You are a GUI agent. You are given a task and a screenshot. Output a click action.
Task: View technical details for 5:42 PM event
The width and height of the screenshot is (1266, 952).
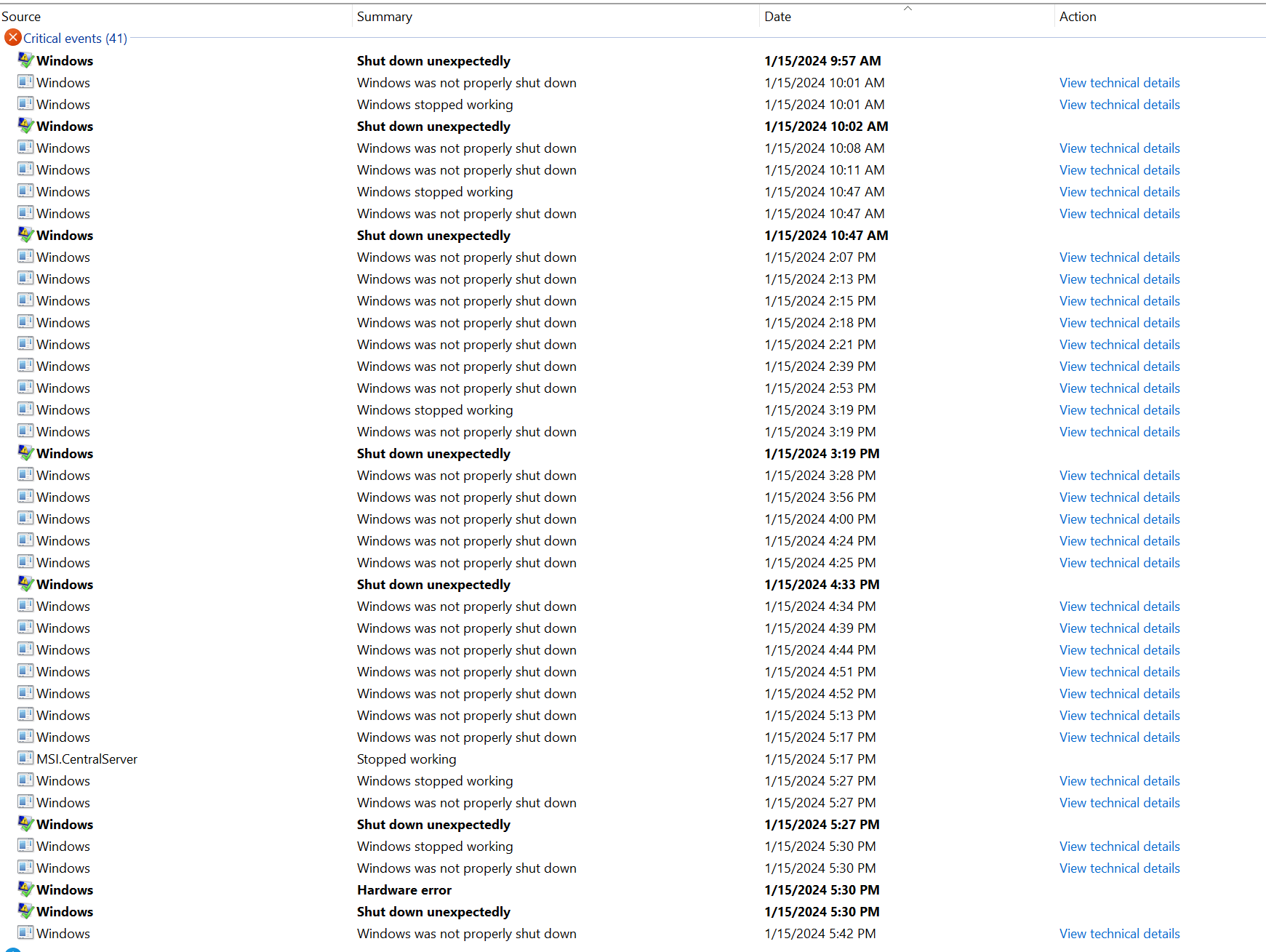coord(1119,934)
